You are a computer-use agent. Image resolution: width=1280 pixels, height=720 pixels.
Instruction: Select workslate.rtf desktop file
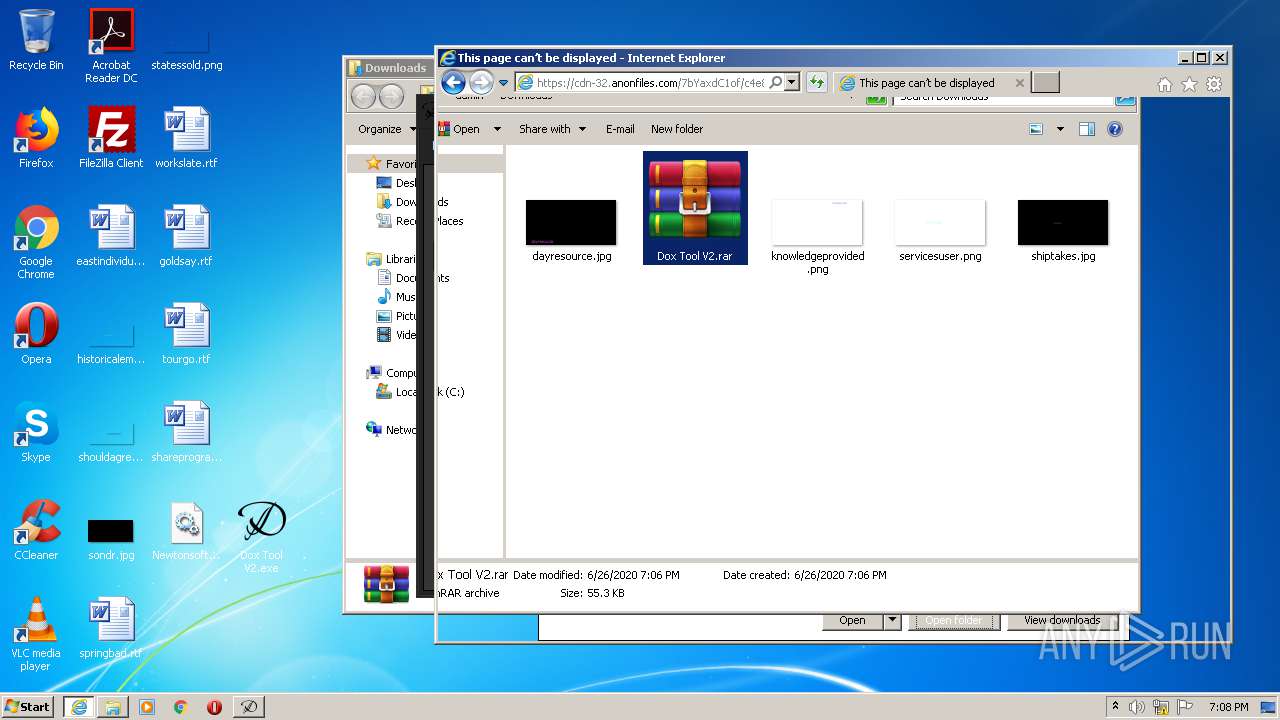[187, 138]
